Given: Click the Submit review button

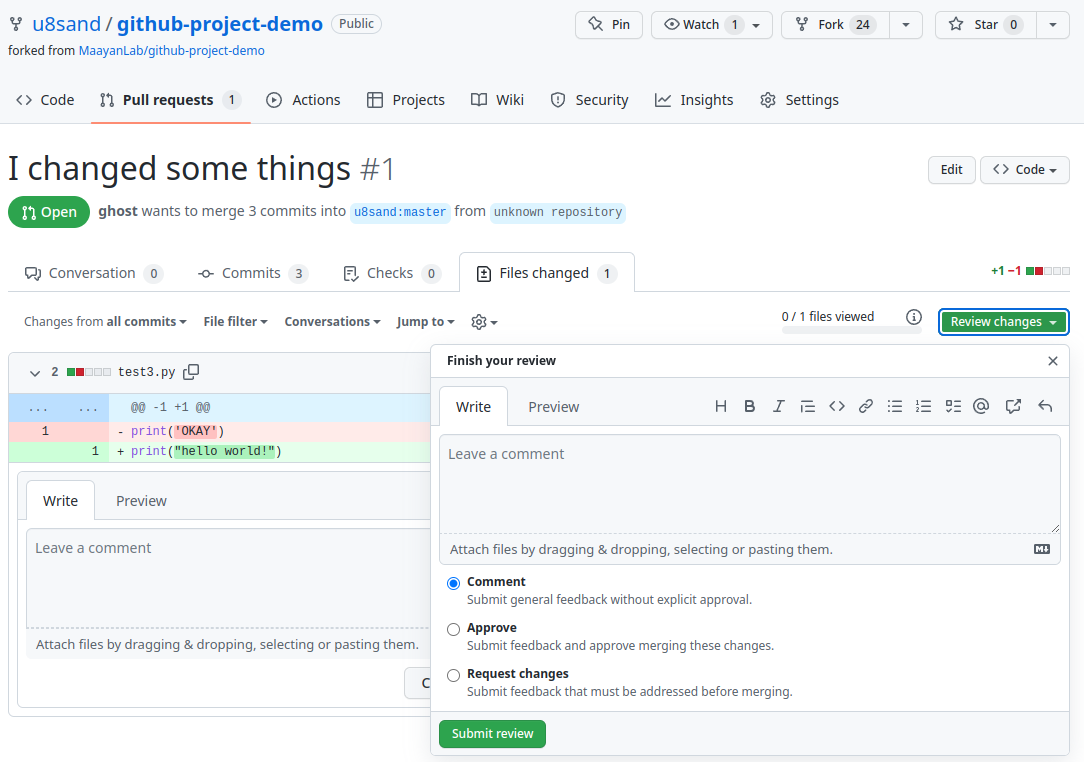Looking at the screenshot, I should tap(492, 734).
